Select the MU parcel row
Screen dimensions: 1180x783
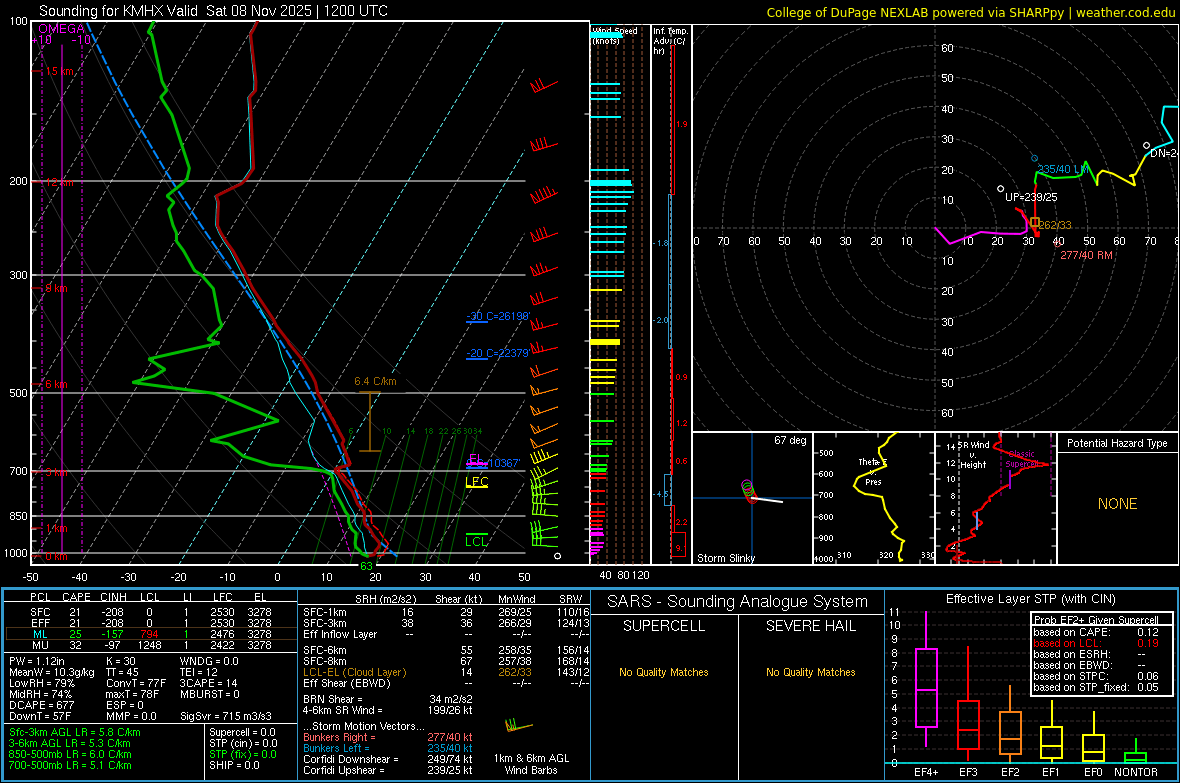pyautogui.click(x=151, y=645)
